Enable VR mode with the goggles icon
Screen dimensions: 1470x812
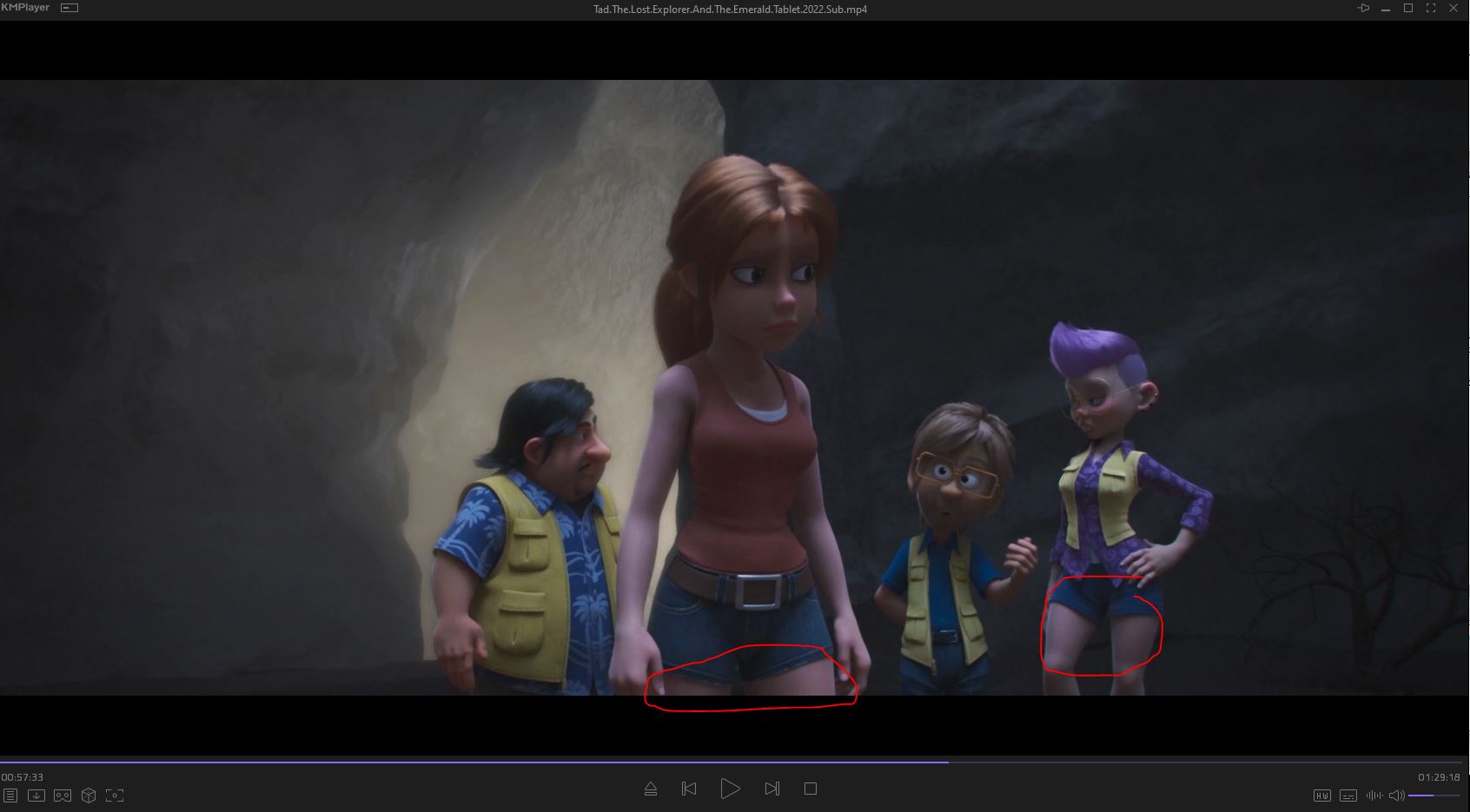(62, 795)
